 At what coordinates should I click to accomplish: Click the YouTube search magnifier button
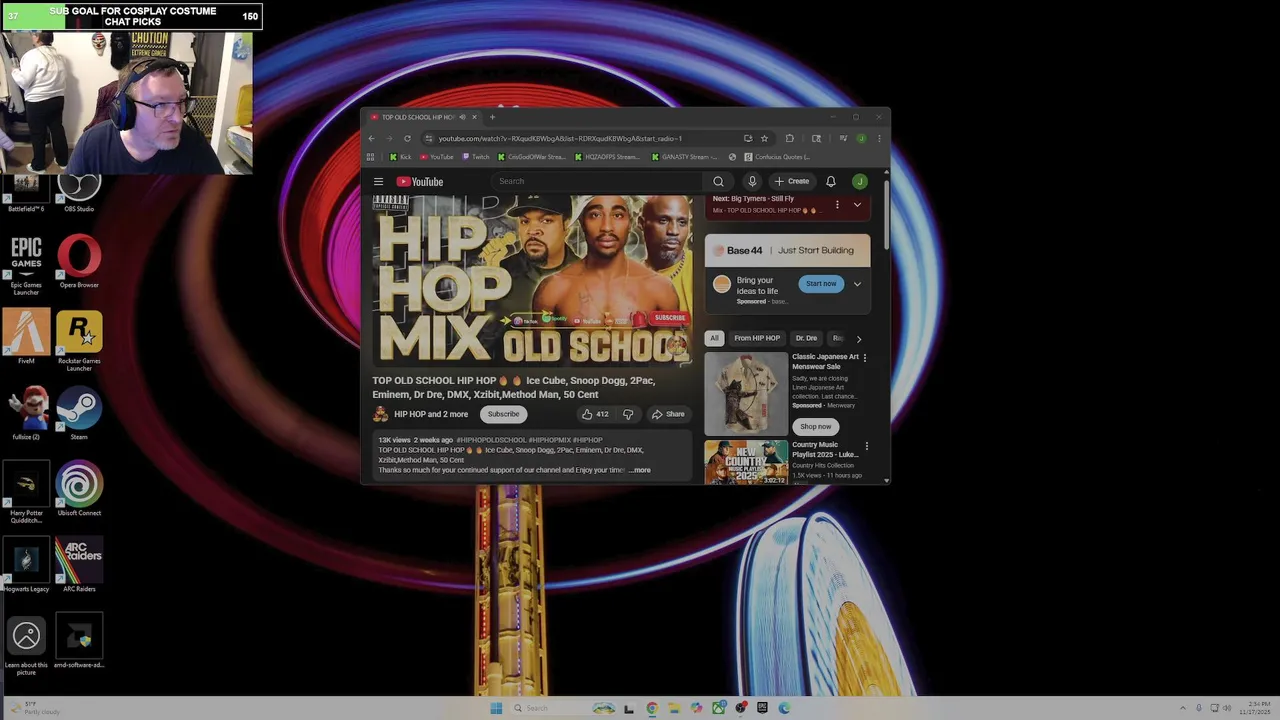tap(718, 181)
